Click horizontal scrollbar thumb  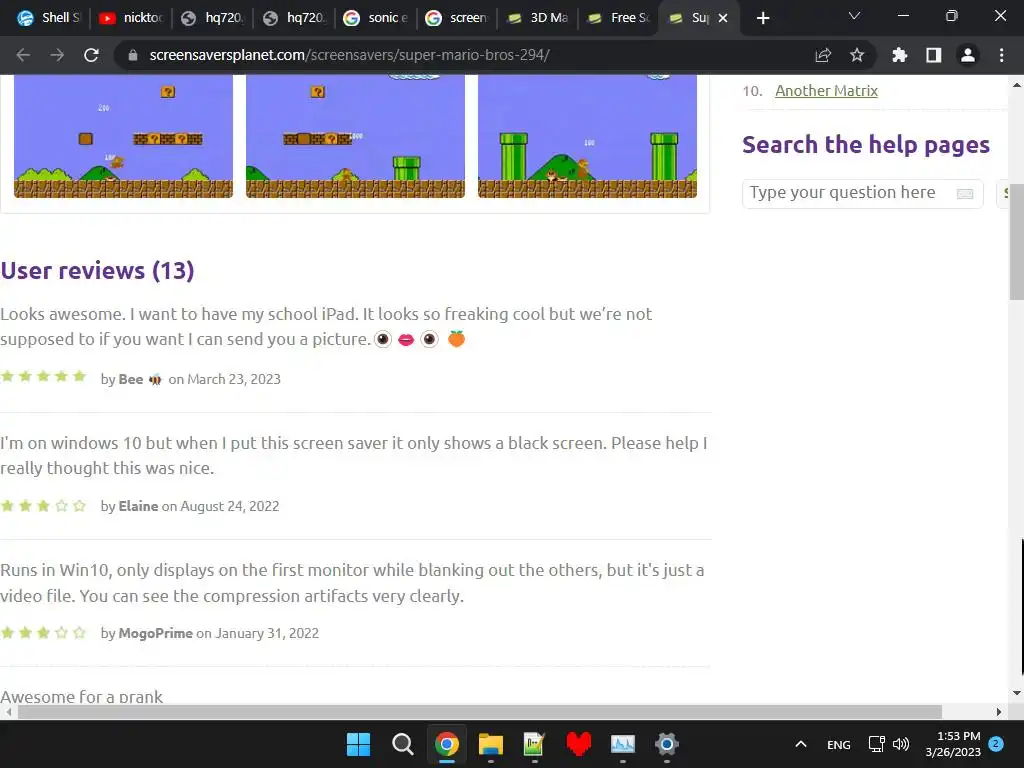pyautogui.click(x=480, y=712)
